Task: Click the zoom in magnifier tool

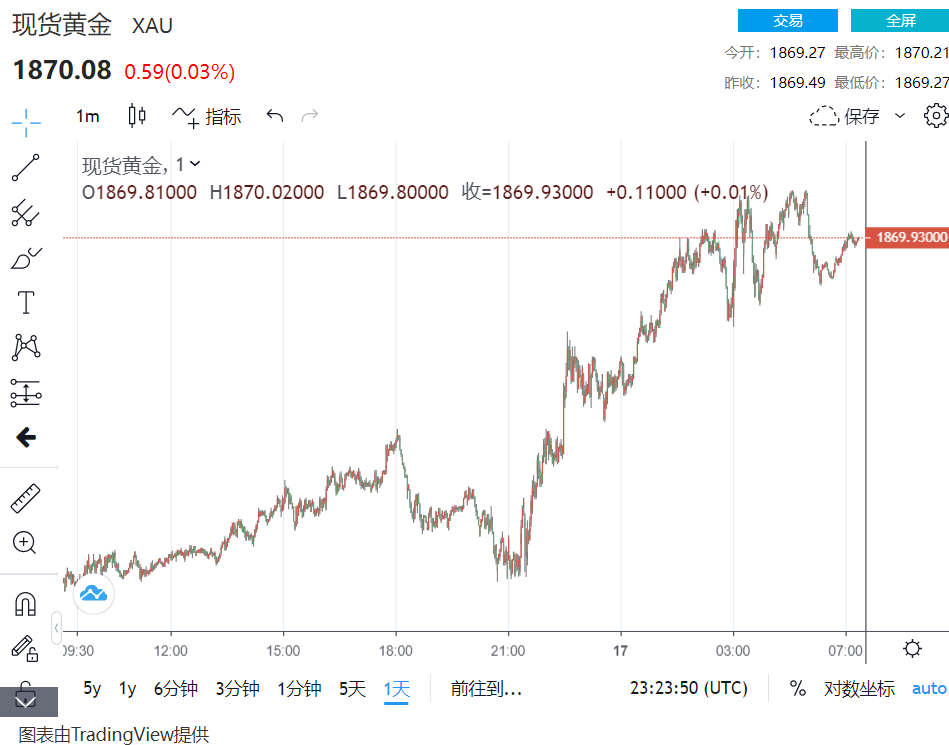Action: click(x=26, y=543)
